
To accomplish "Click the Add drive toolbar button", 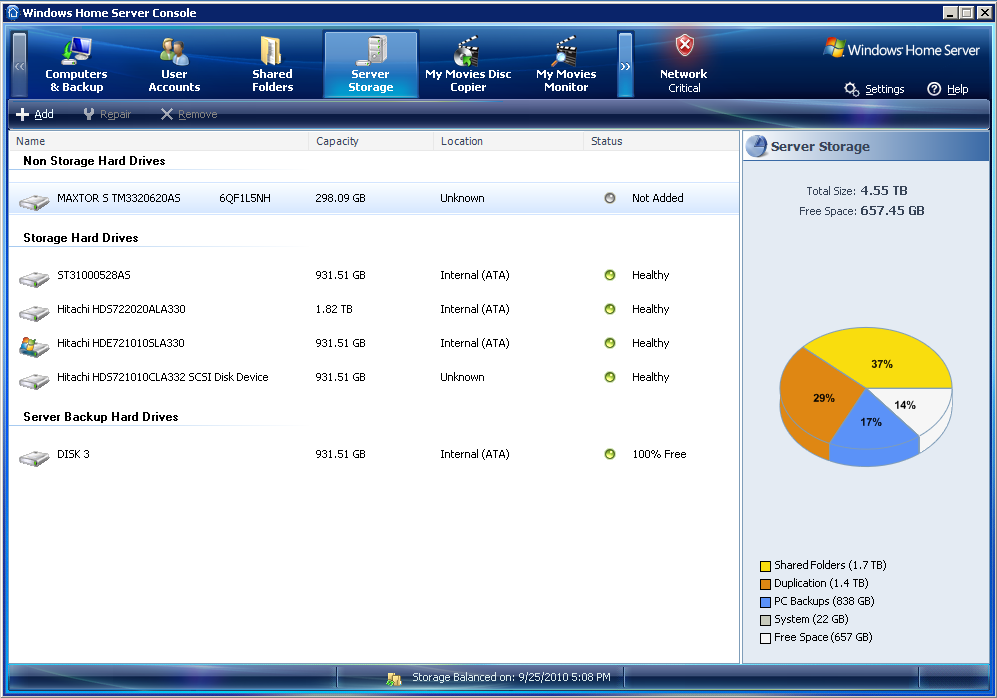I will (35, 114).
